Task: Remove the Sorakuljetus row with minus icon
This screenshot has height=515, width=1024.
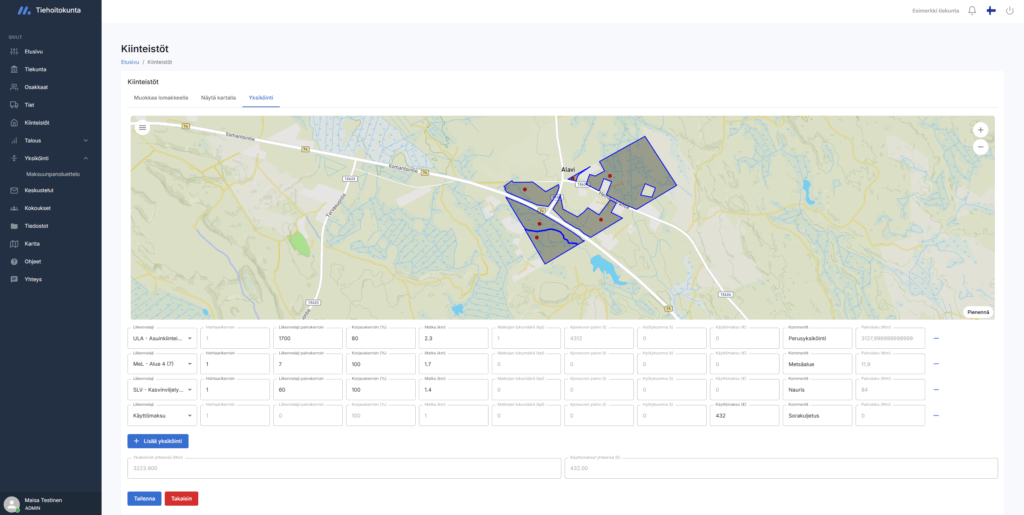Action: click(x=937, y=415)
